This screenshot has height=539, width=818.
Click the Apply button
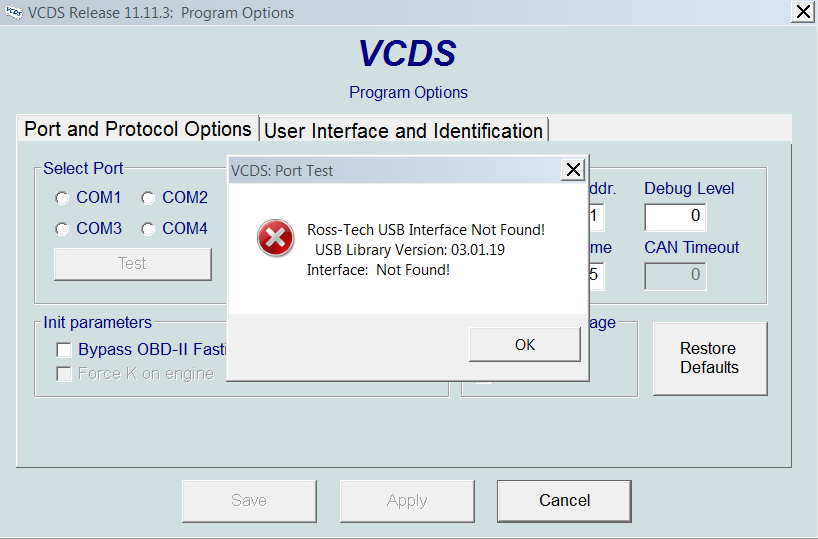pos(407,501)
